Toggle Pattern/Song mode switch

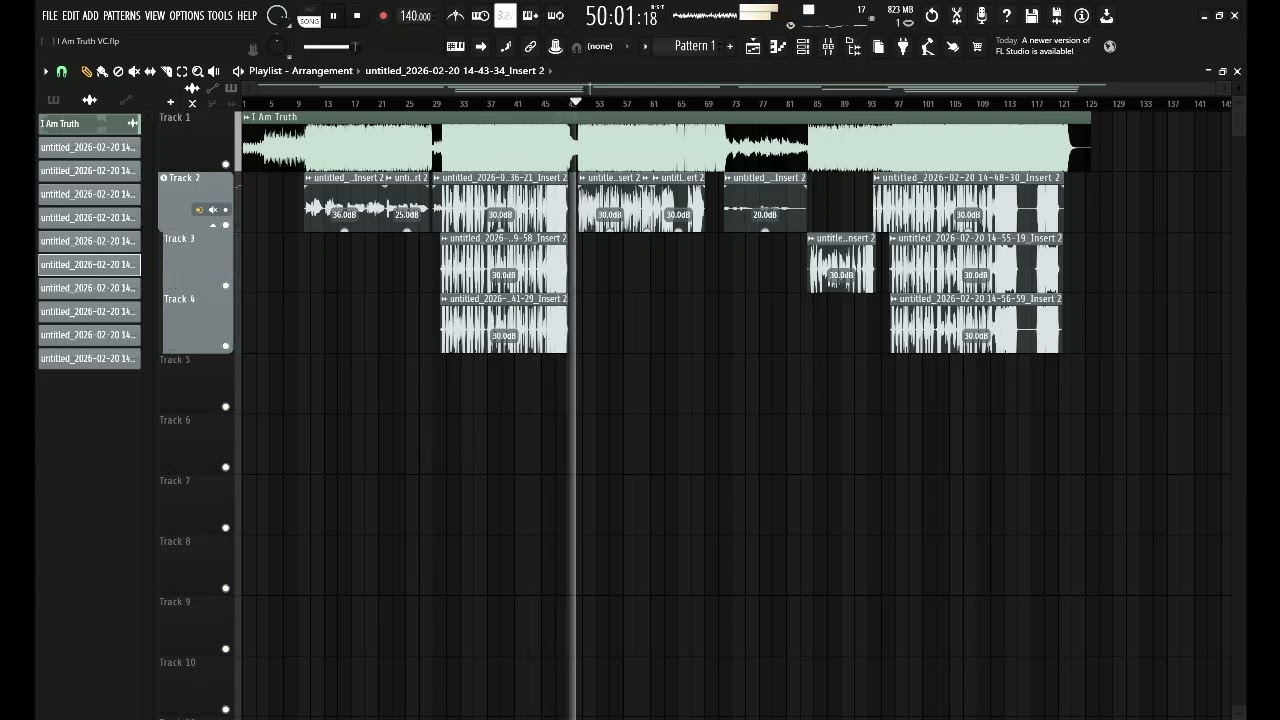[309, 16]
